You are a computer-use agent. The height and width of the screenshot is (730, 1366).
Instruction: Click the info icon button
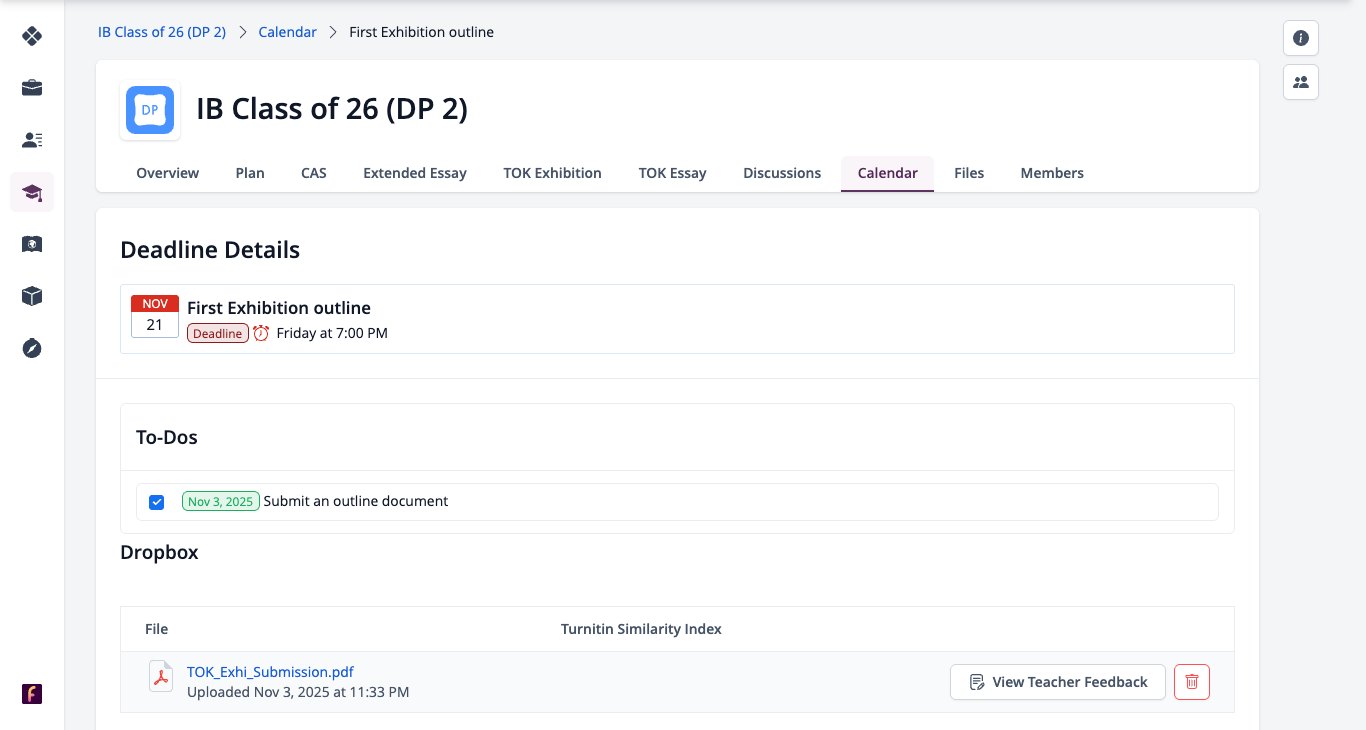[x=1301, y=38]
